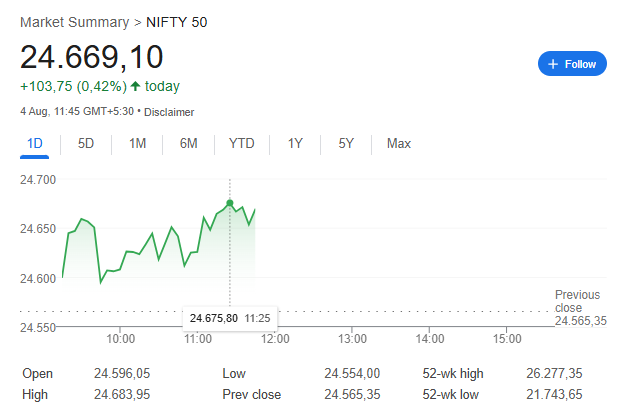The width and height of the screenshot is (643, 412).
Task: Select the 6M time range tab
Action: 189,143
